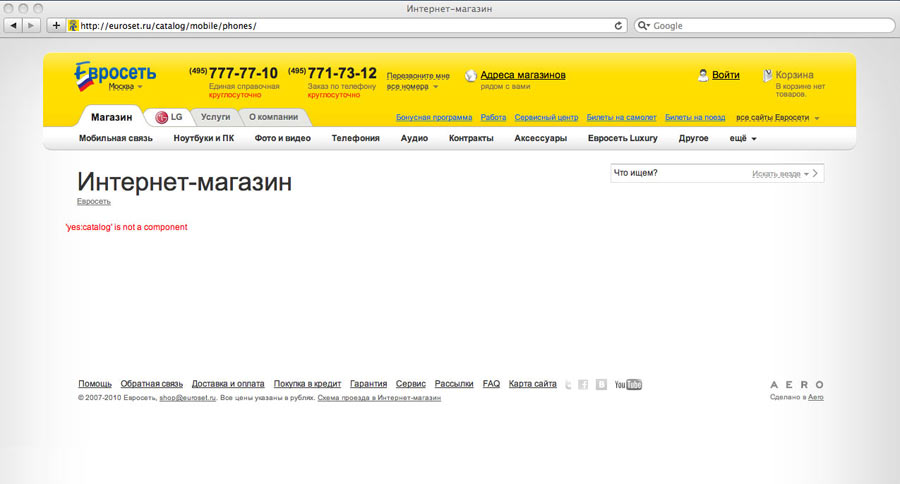
Task: Open the Twitter icon in footer
Action: [568, 385]
